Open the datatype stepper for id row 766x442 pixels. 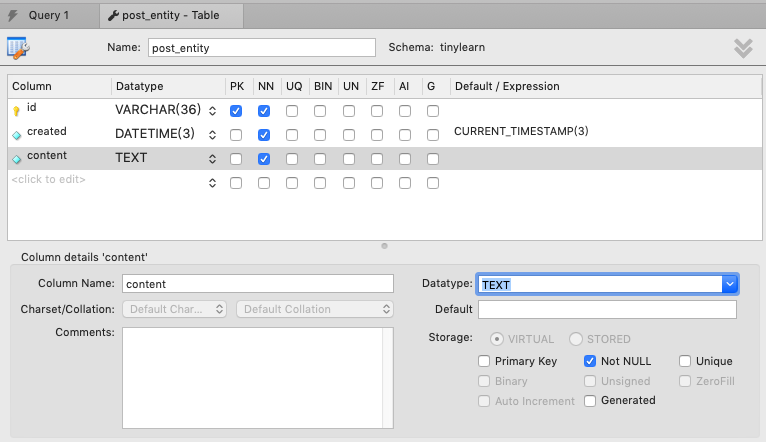click(212, 111)
